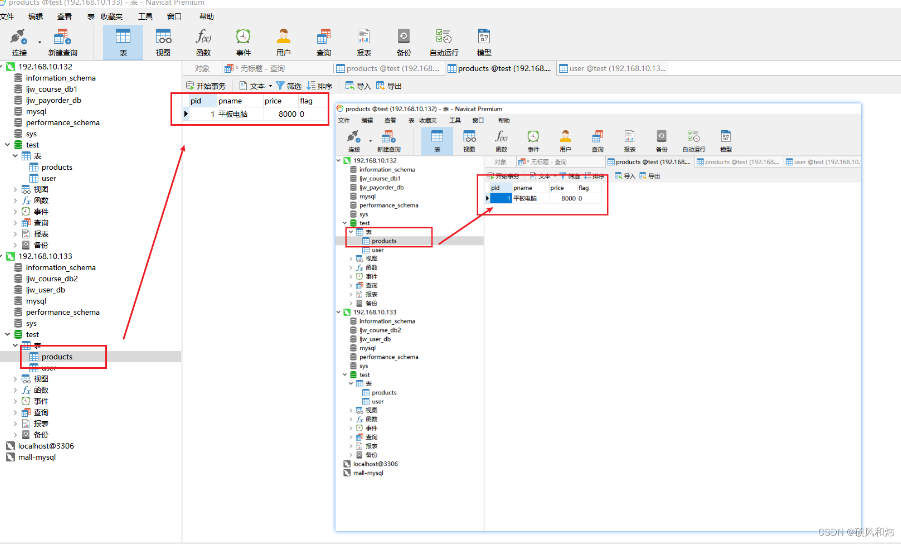This screenshot has height=544, width=901.
Task: Open 函数 icon in embedded Navicat window toolbar
Action: 501,137
